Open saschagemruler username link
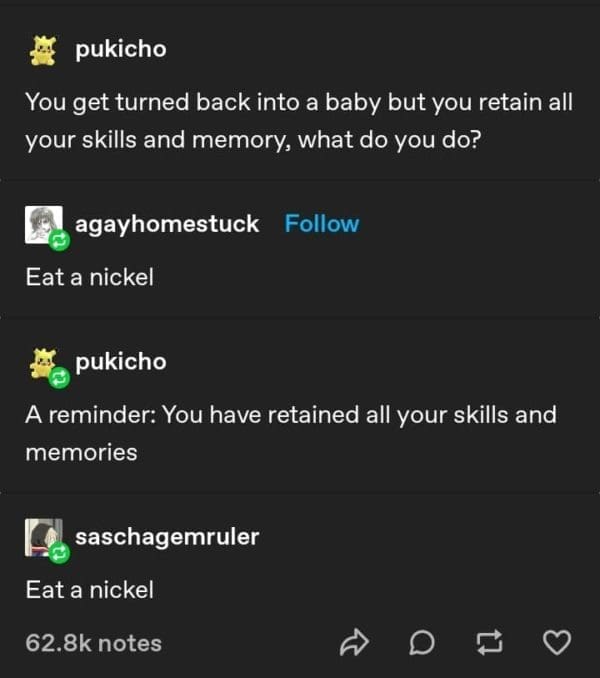This screenshot has width=600, height=678. point(167,537)
